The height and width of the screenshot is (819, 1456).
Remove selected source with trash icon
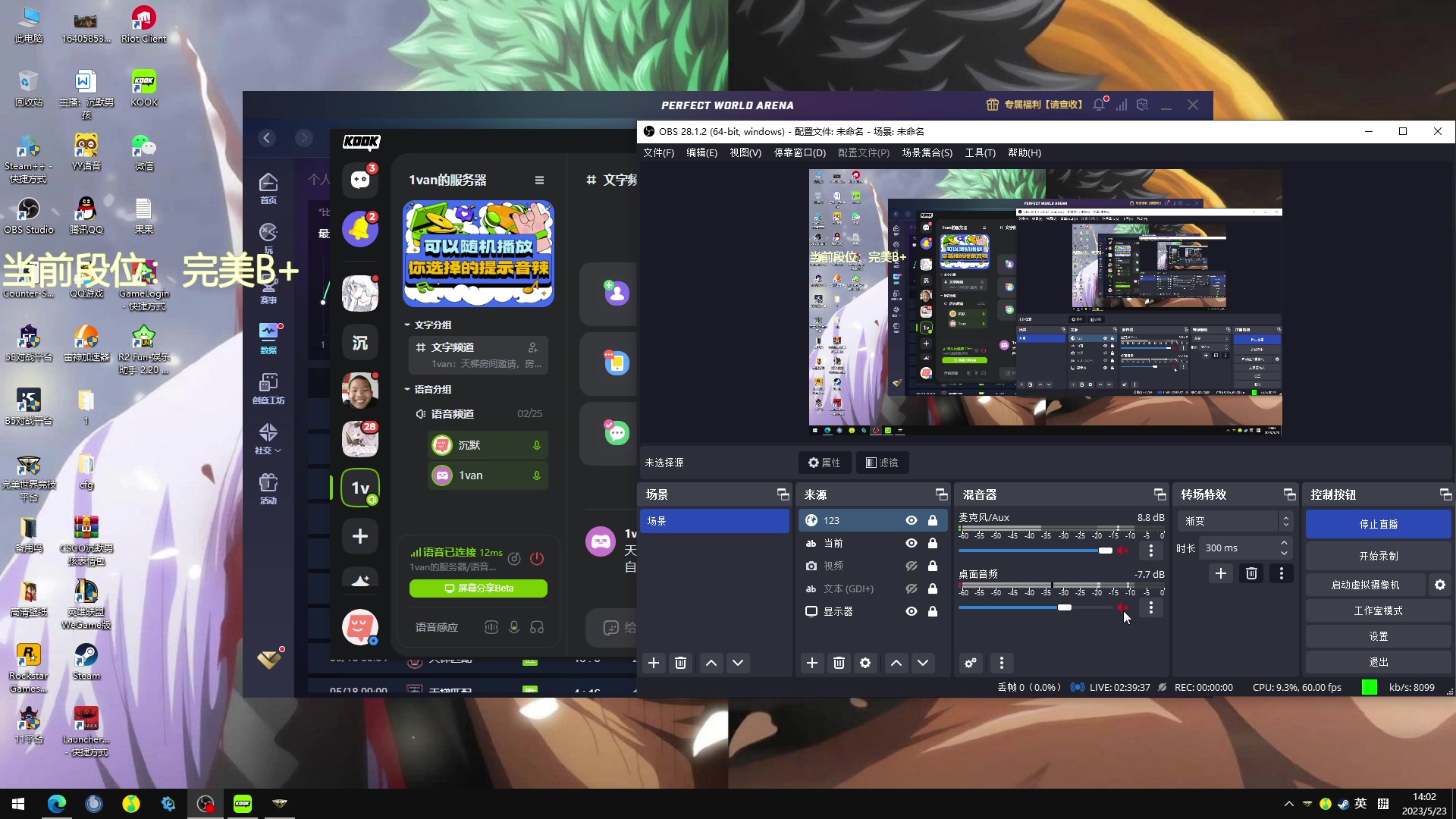(839, 663)
